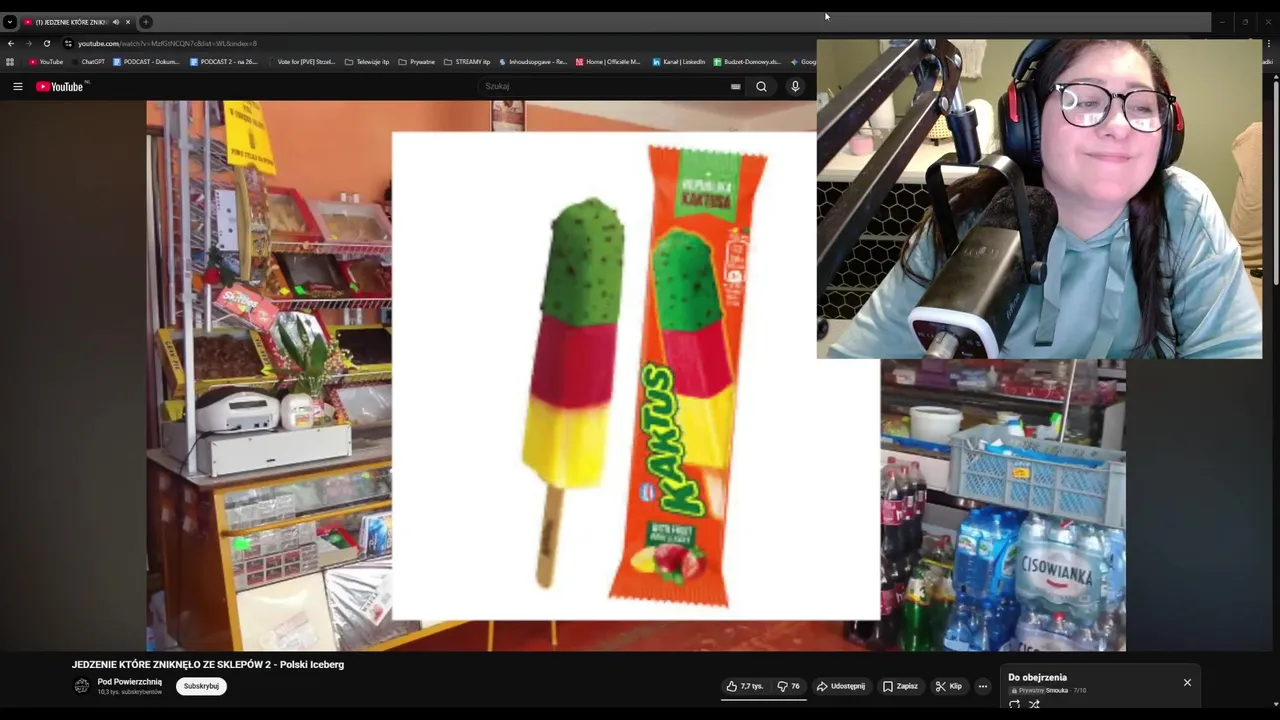Open the on-screen keyboard icon in search
This screenshot has height=720, width=1280.
735,87
